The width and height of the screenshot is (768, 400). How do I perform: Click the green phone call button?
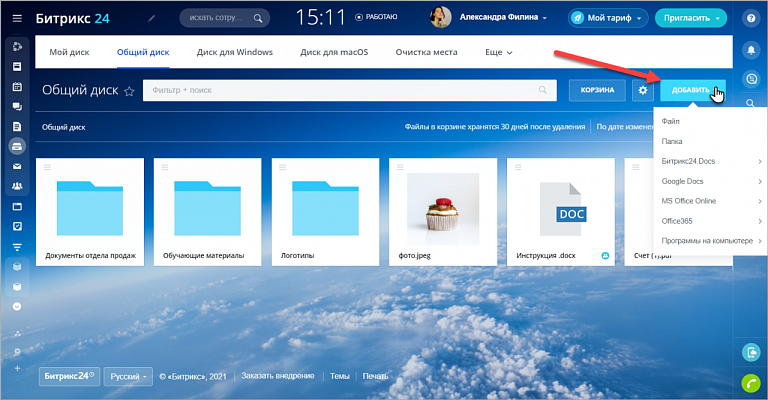tap(751, 383)
